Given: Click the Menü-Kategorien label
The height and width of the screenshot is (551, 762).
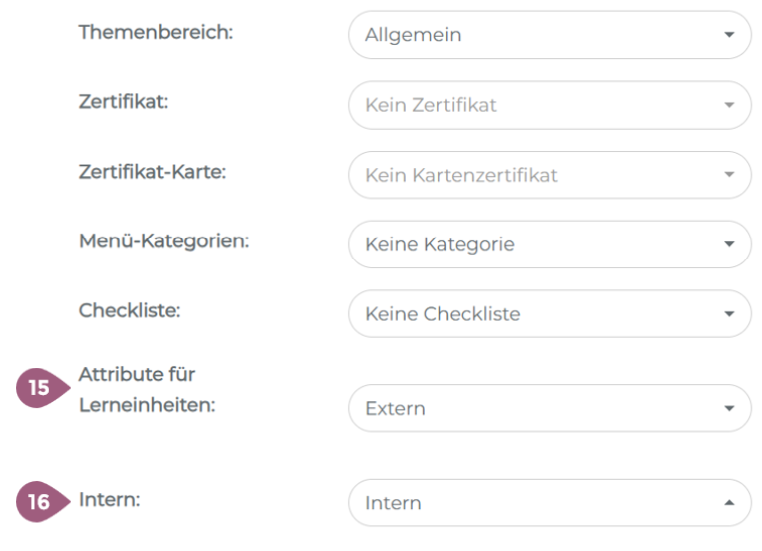Looking at the screenshot, I should pyautogui.click(x=163, y=241).
